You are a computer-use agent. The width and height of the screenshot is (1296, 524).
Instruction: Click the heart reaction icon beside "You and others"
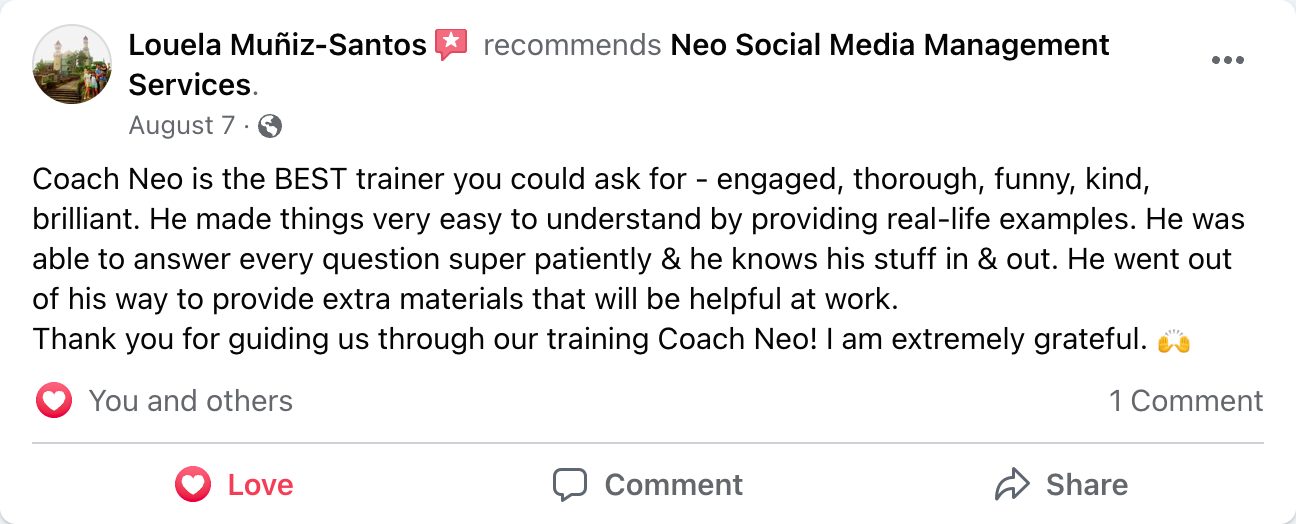coord(54,401)
